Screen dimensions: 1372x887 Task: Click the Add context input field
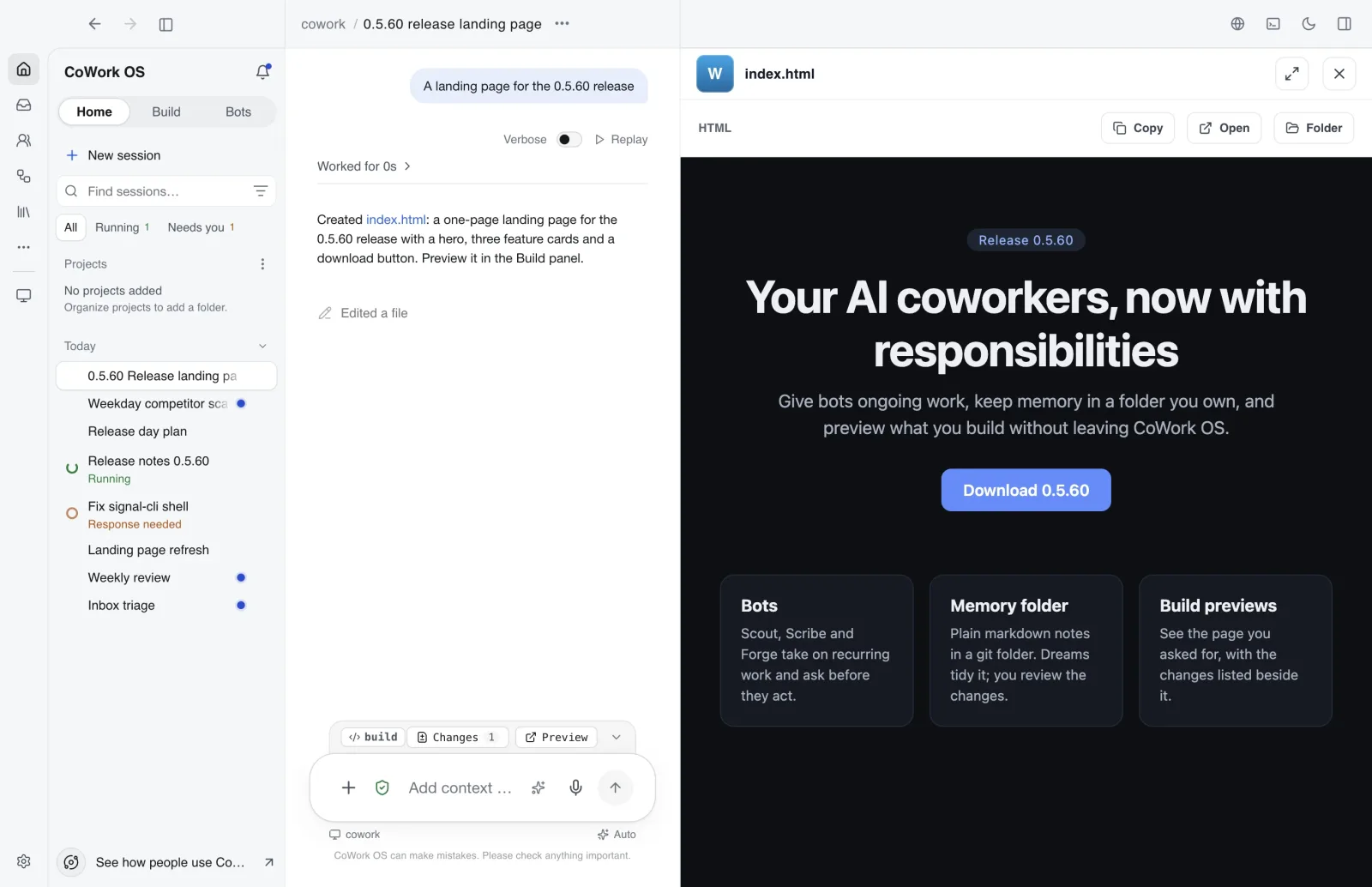pos(460,787)
